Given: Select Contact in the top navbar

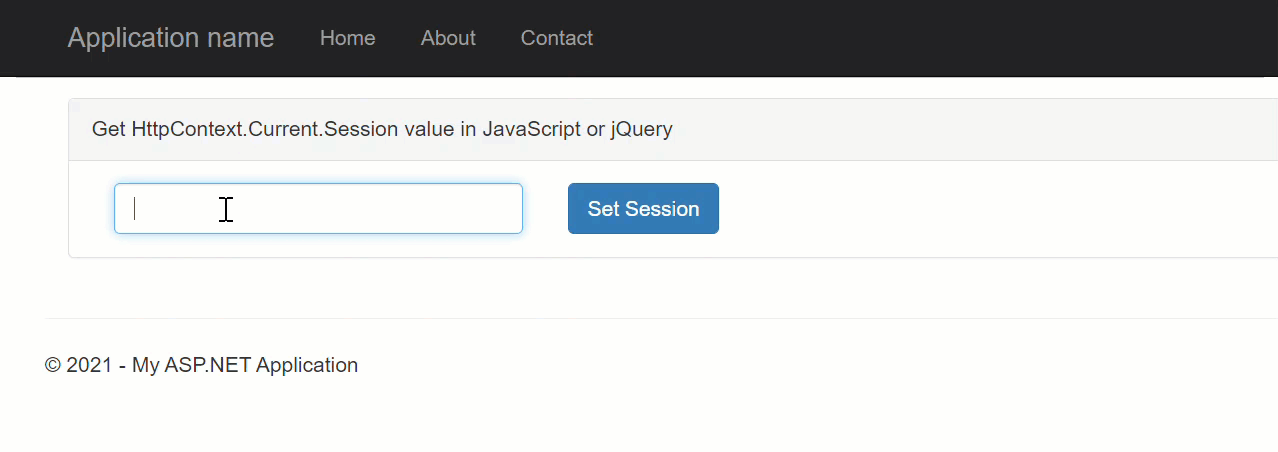Looking at the screenshot, I should (x=556, y=38).
